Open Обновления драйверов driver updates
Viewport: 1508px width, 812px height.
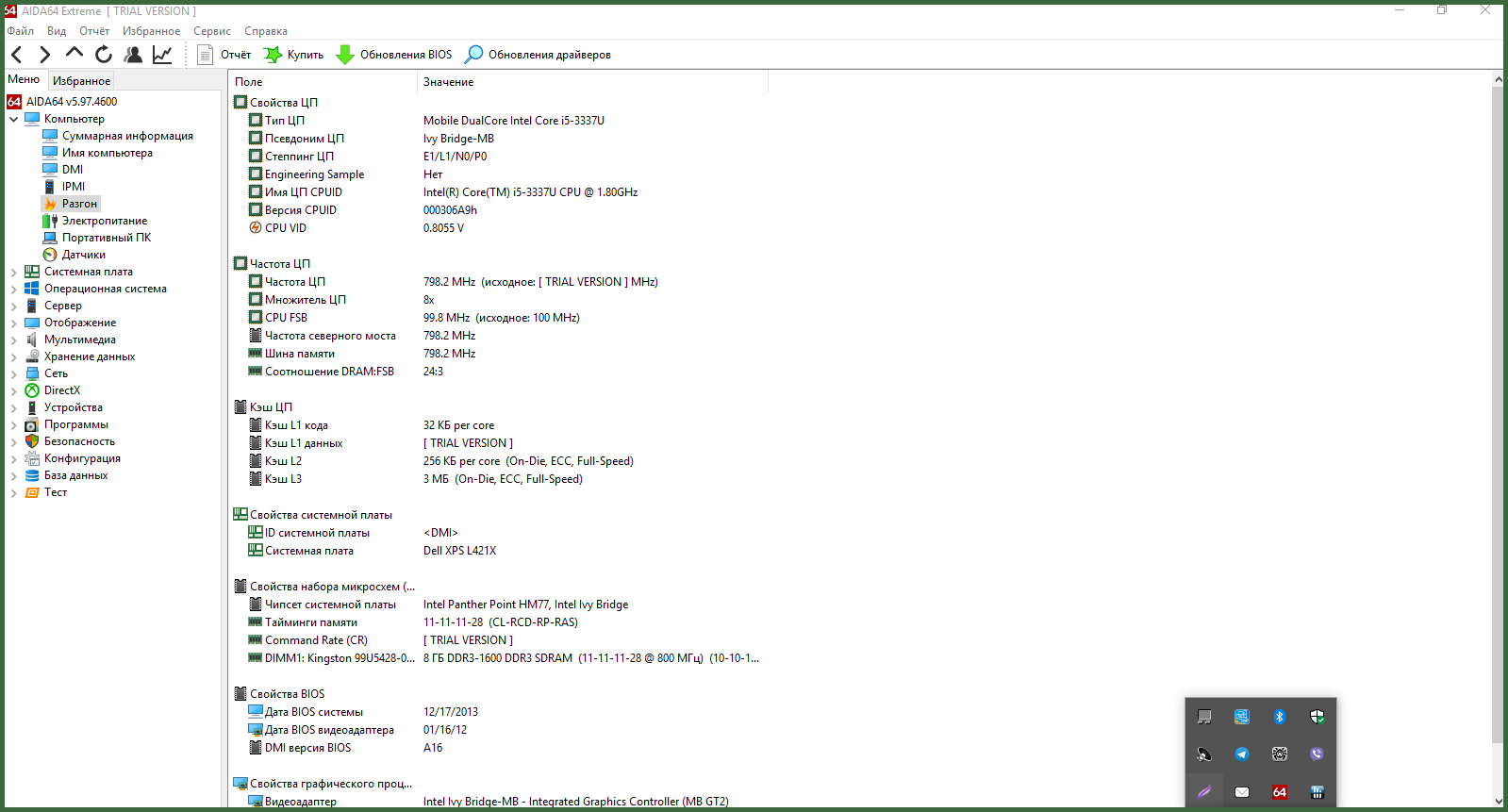(x=539, y=55)
